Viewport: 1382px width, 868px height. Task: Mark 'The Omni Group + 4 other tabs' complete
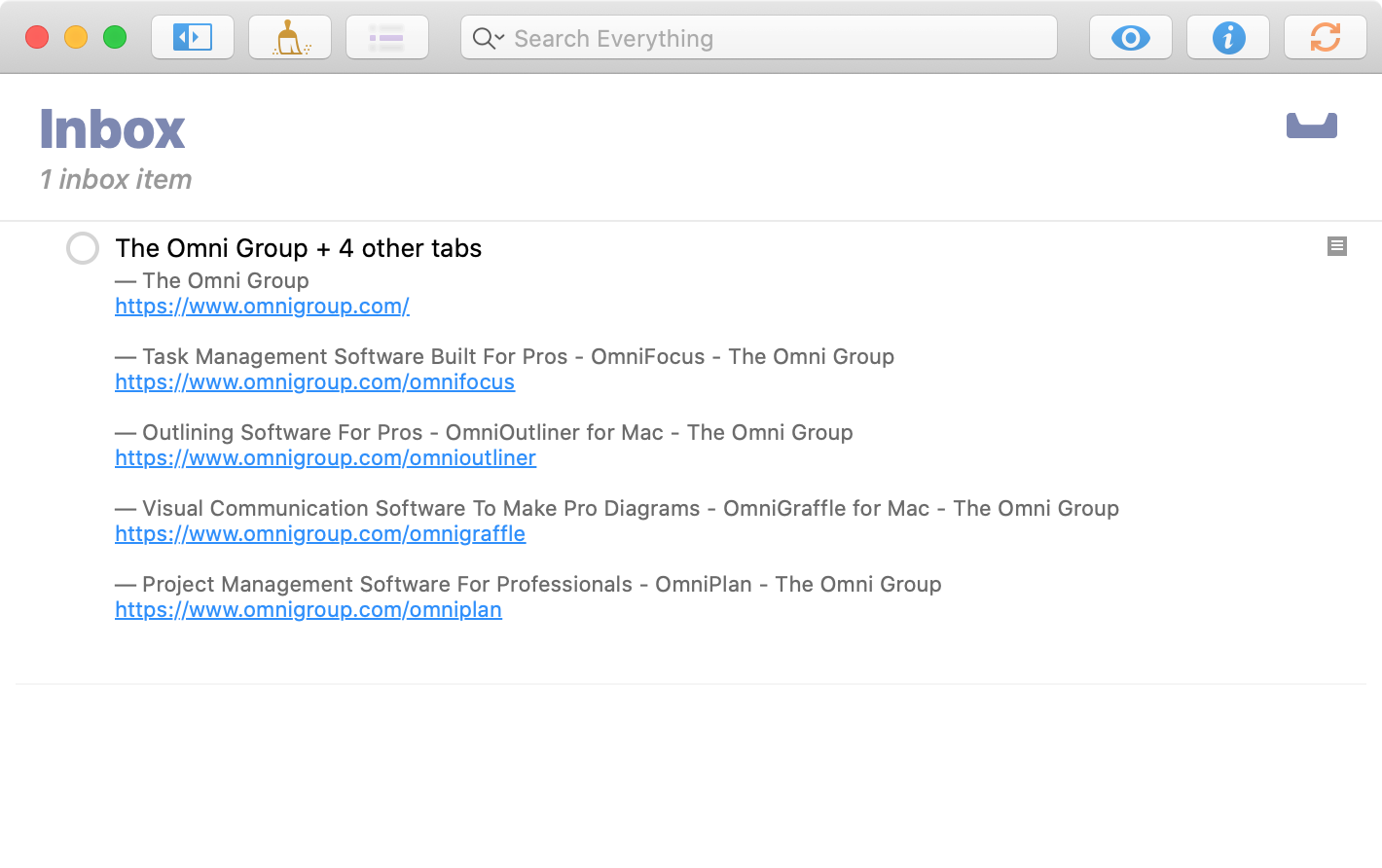[x=83, y=248]
